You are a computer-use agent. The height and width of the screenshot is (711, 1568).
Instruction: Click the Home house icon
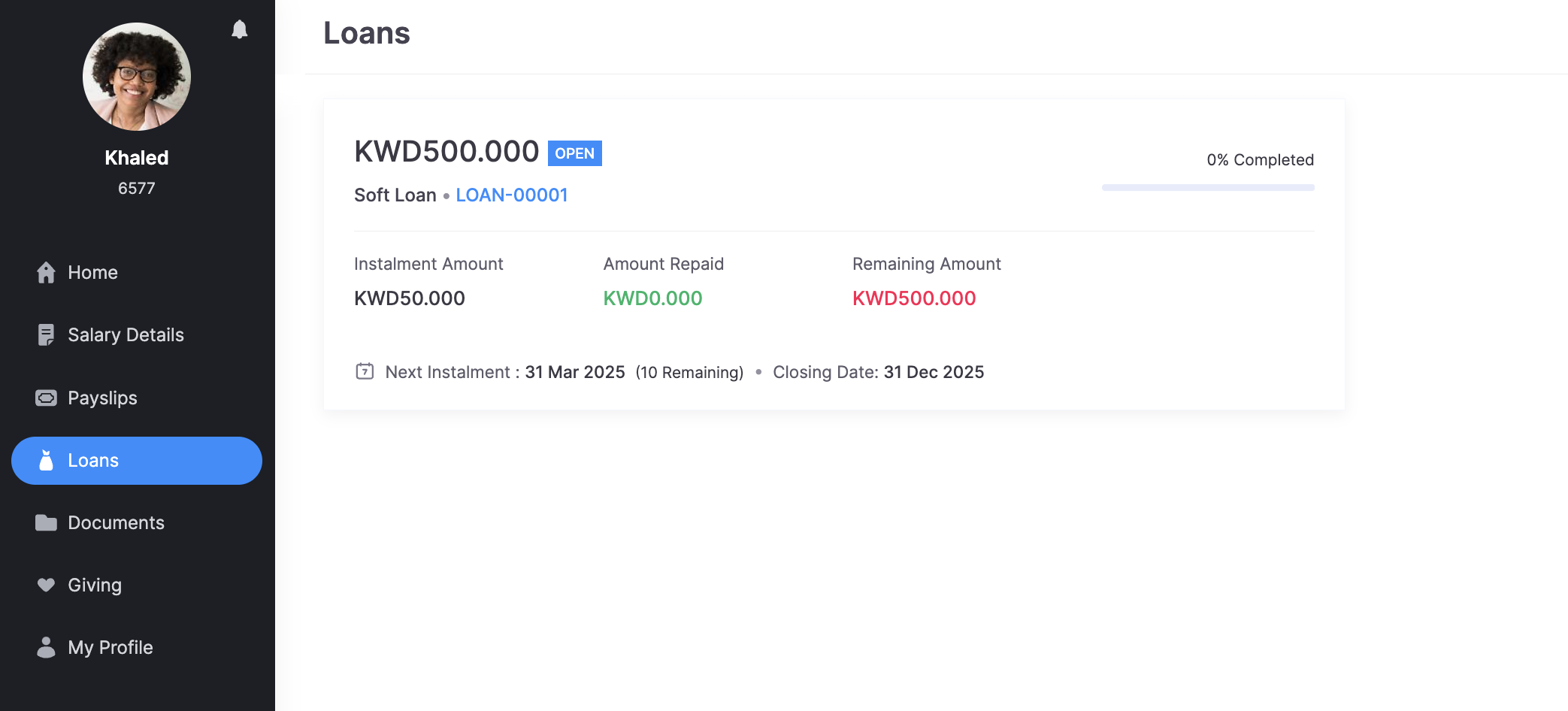(46, 272)
